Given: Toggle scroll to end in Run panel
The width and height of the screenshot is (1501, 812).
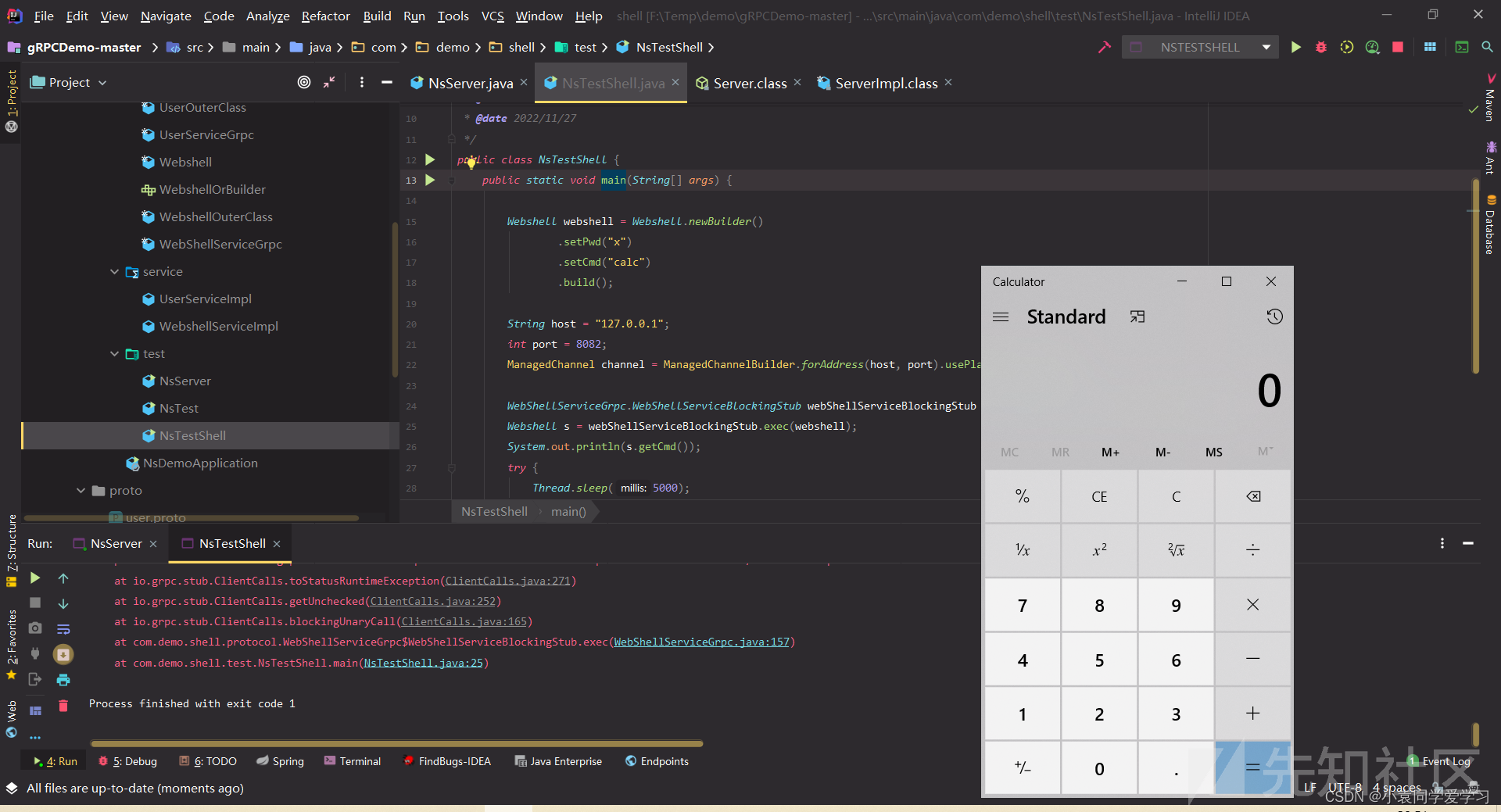Looking at the screenshot, I should (x=63, y=654).
